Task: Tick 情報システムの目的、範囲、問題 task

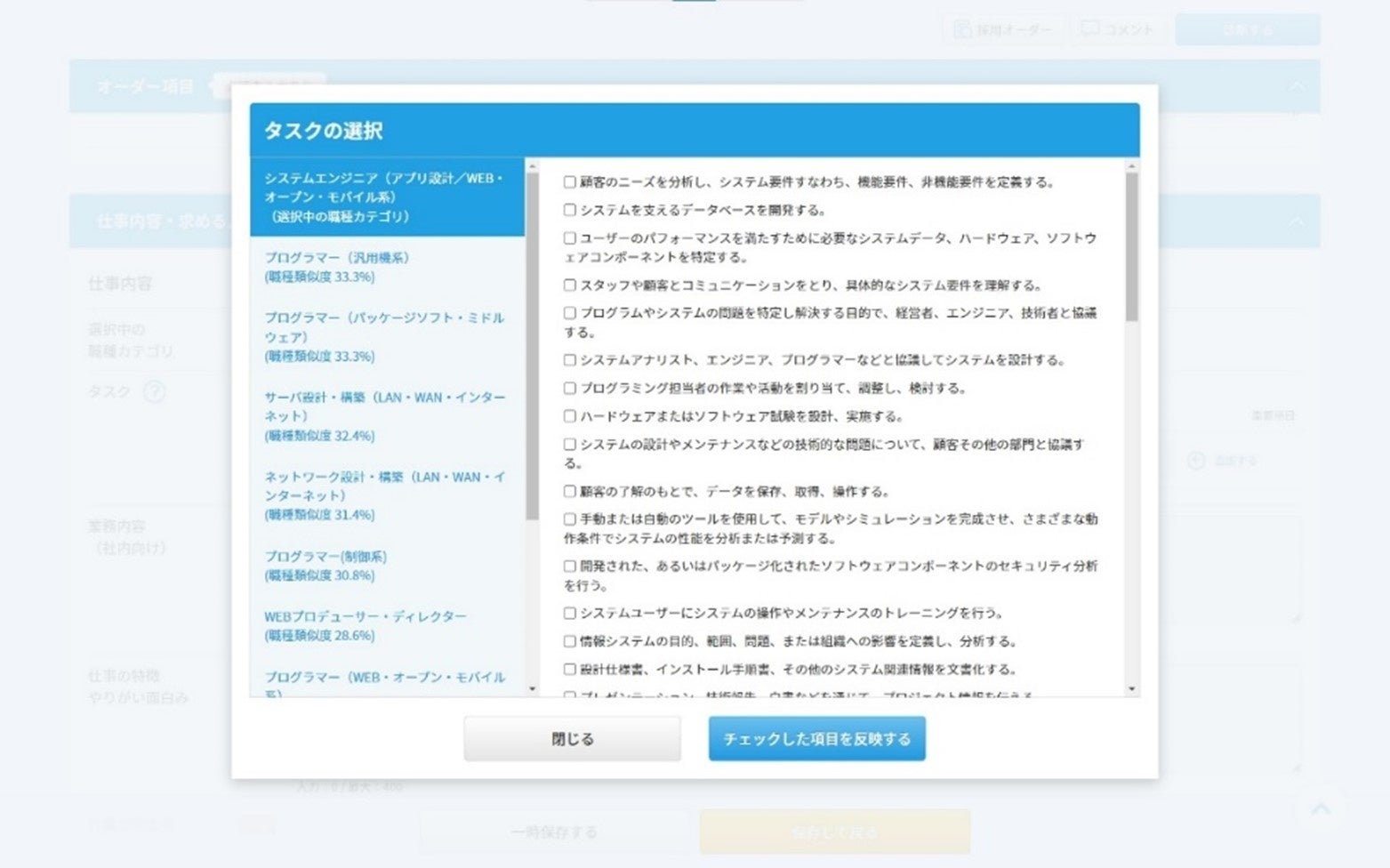Action: click(569, 641)
